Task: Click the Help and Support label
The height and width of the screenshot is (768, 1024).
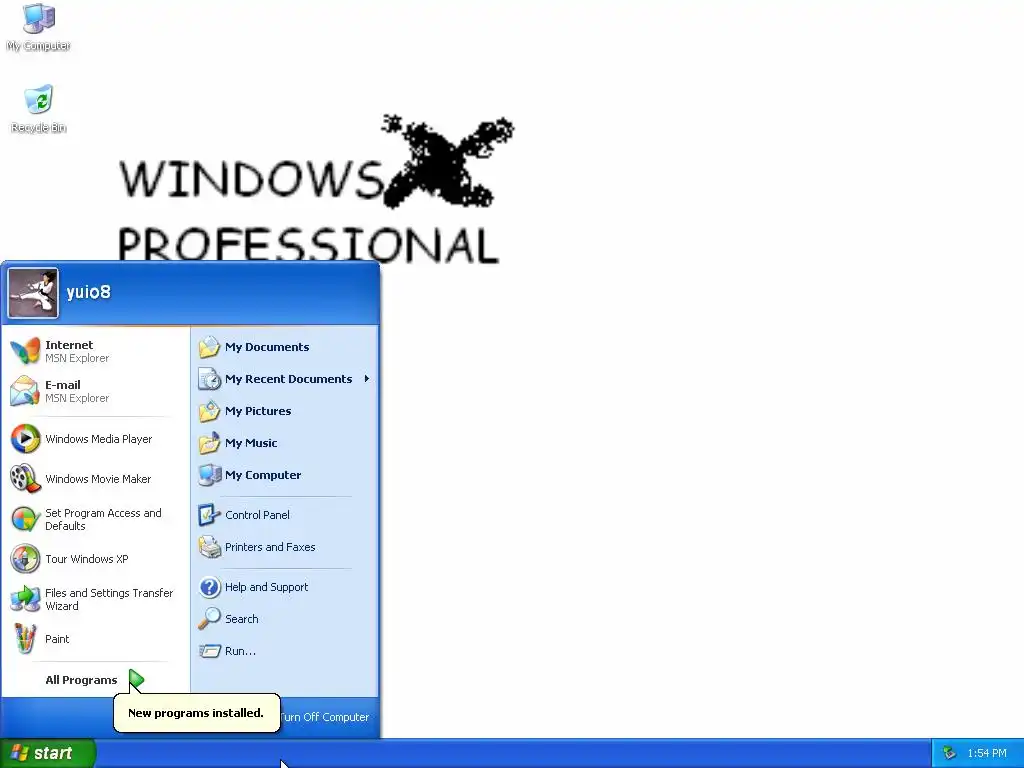Action: 266,586
